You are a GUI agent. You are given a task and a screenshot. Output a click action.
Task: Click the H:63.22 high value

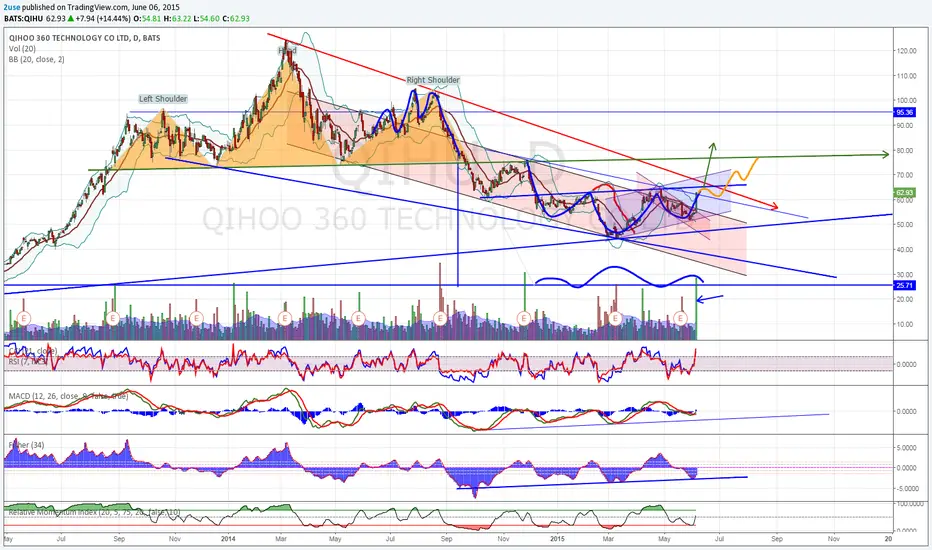177,18
